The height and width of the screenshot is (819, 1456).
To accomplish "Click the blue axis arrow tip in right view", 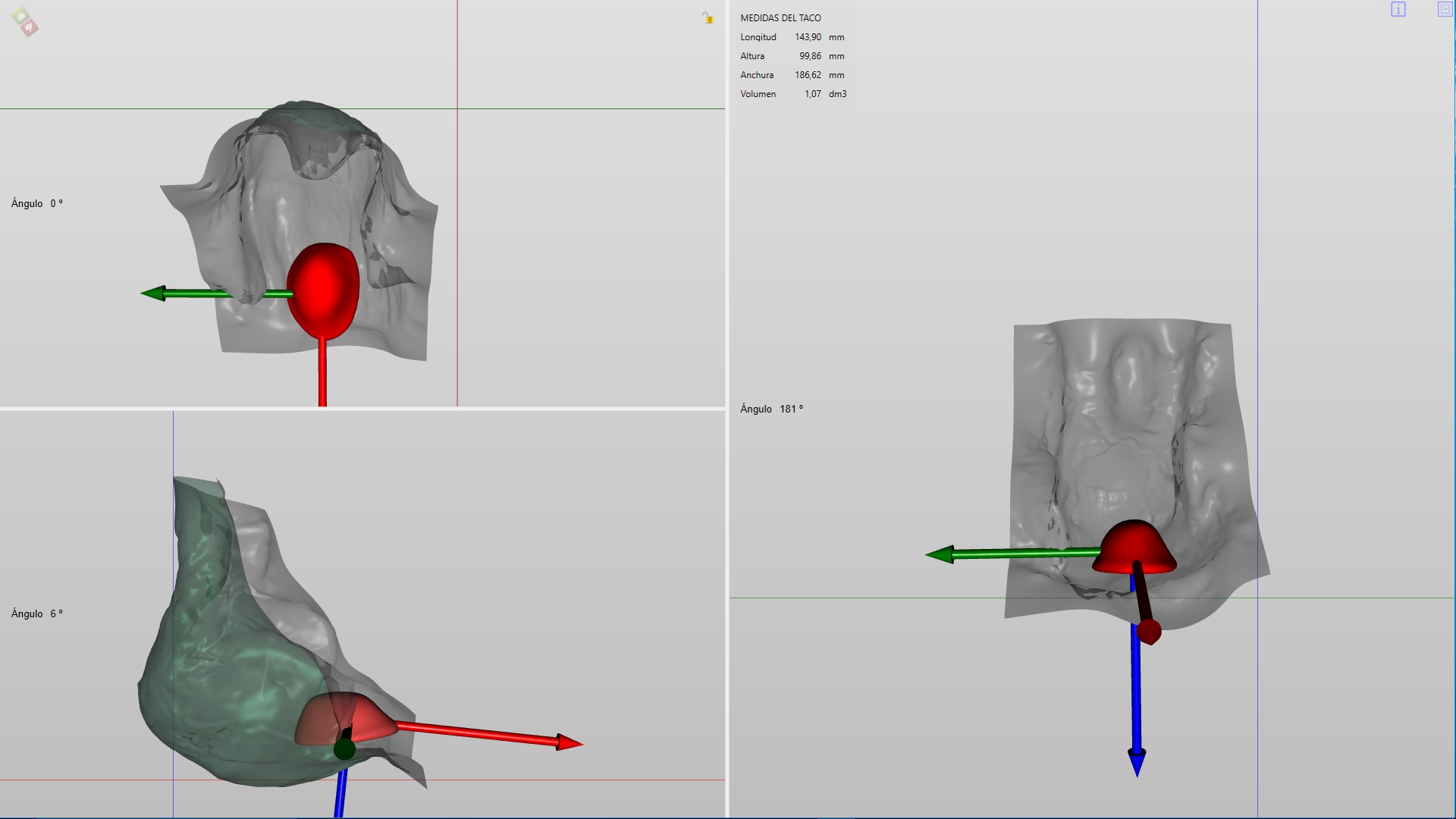I will click(x=1137, y=762).
